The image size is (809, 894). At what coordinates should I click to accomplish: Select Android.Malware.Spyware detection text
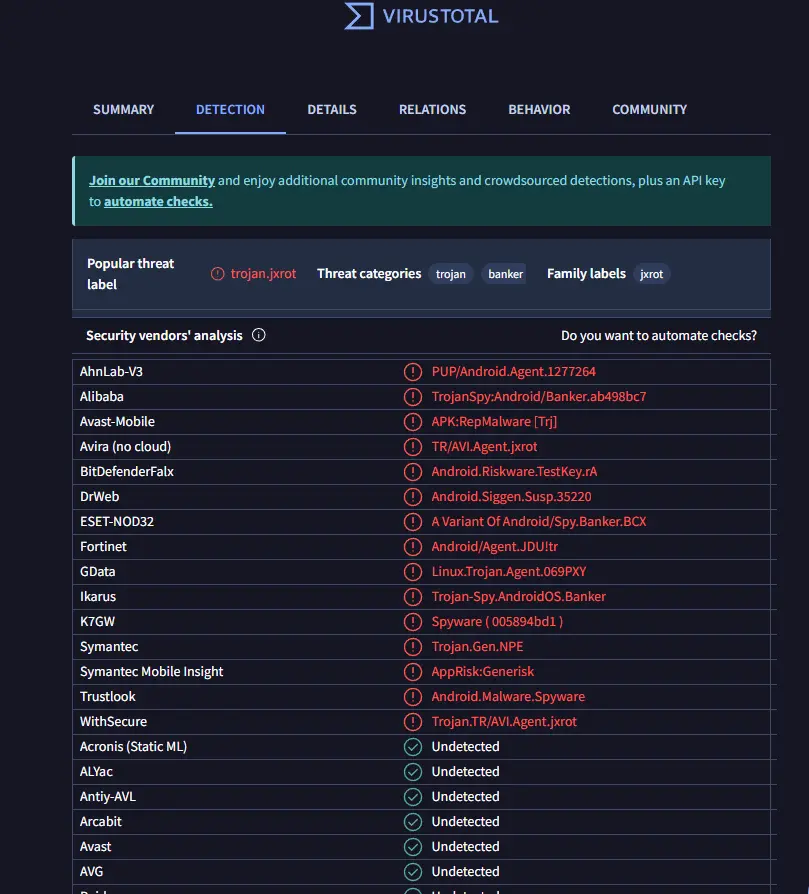tap(508, 697)
